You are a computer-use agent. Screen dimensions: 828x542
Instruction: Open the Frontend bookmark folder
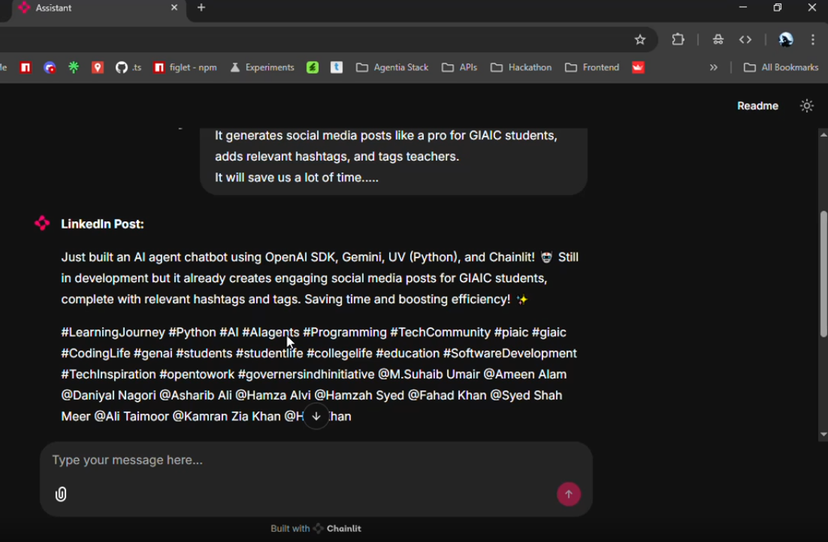(592, 68)
